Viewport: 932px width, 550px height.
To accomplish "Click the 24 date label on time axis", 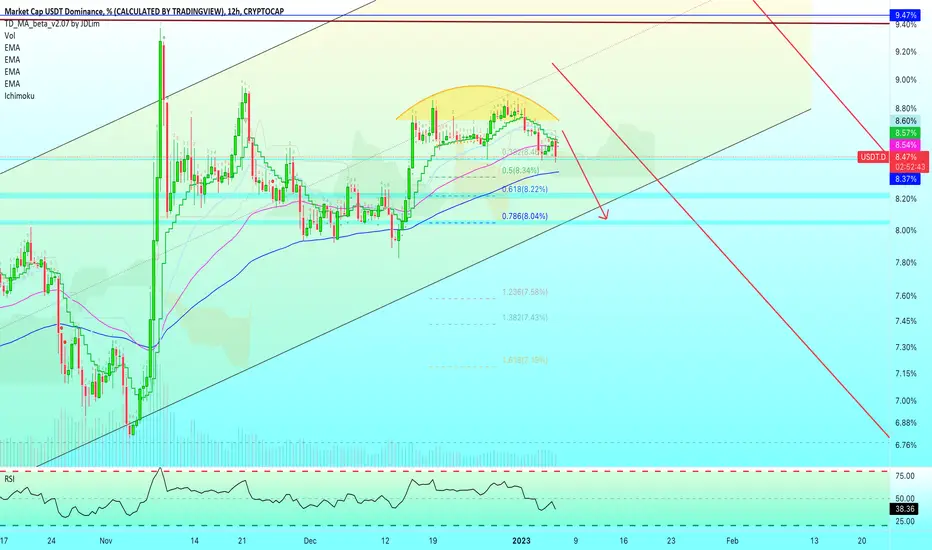I will pos(51,541).
